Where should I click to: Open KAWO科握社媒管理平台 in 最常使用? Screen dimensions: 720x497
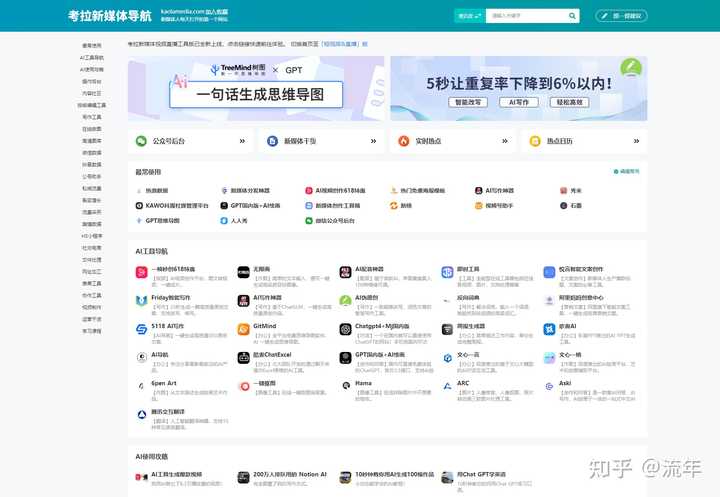(x=172, y=206)
